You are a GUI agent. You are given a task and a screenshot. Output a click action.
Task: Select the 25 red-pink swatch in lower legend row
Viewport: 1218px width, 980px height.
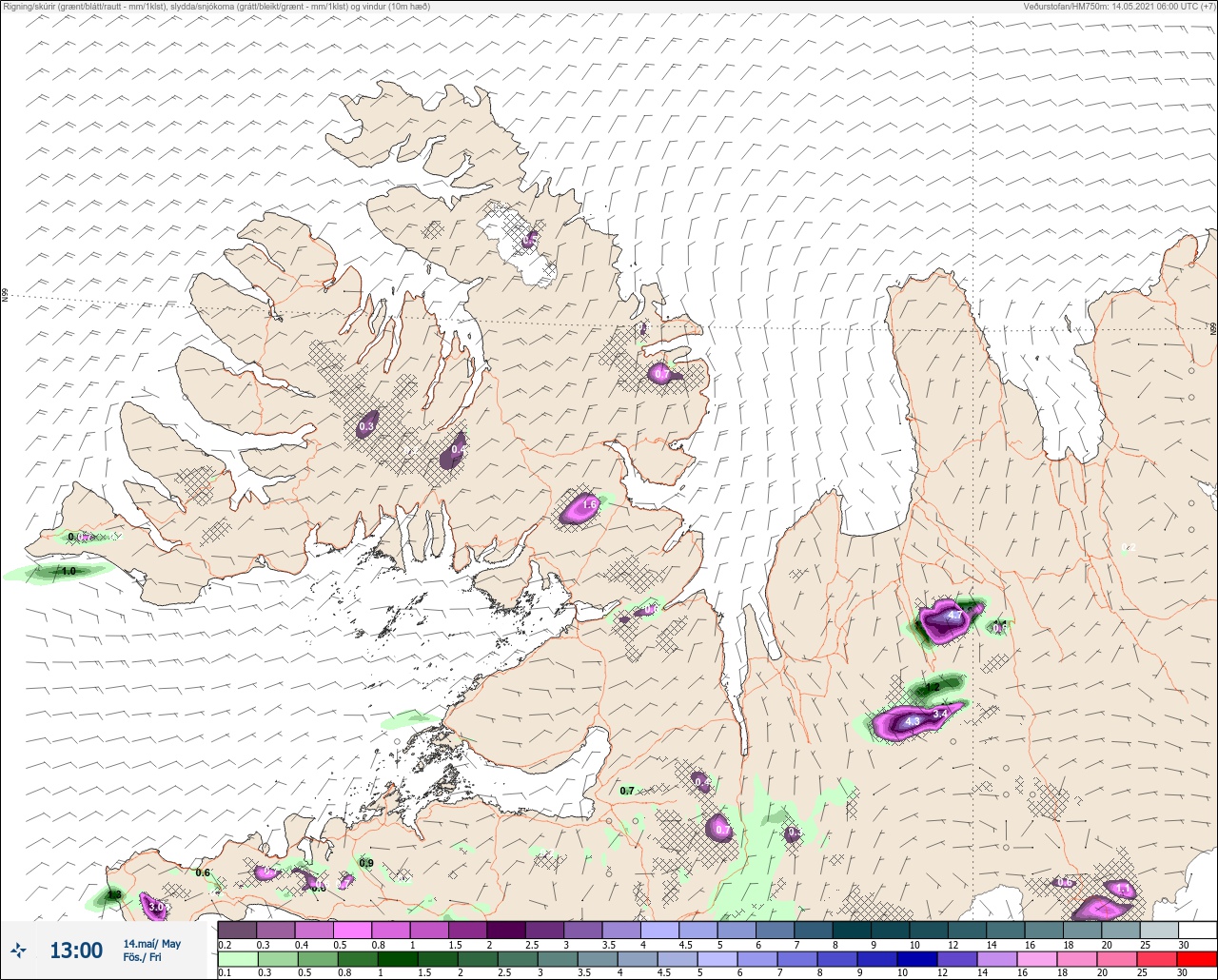point(1159,959)
